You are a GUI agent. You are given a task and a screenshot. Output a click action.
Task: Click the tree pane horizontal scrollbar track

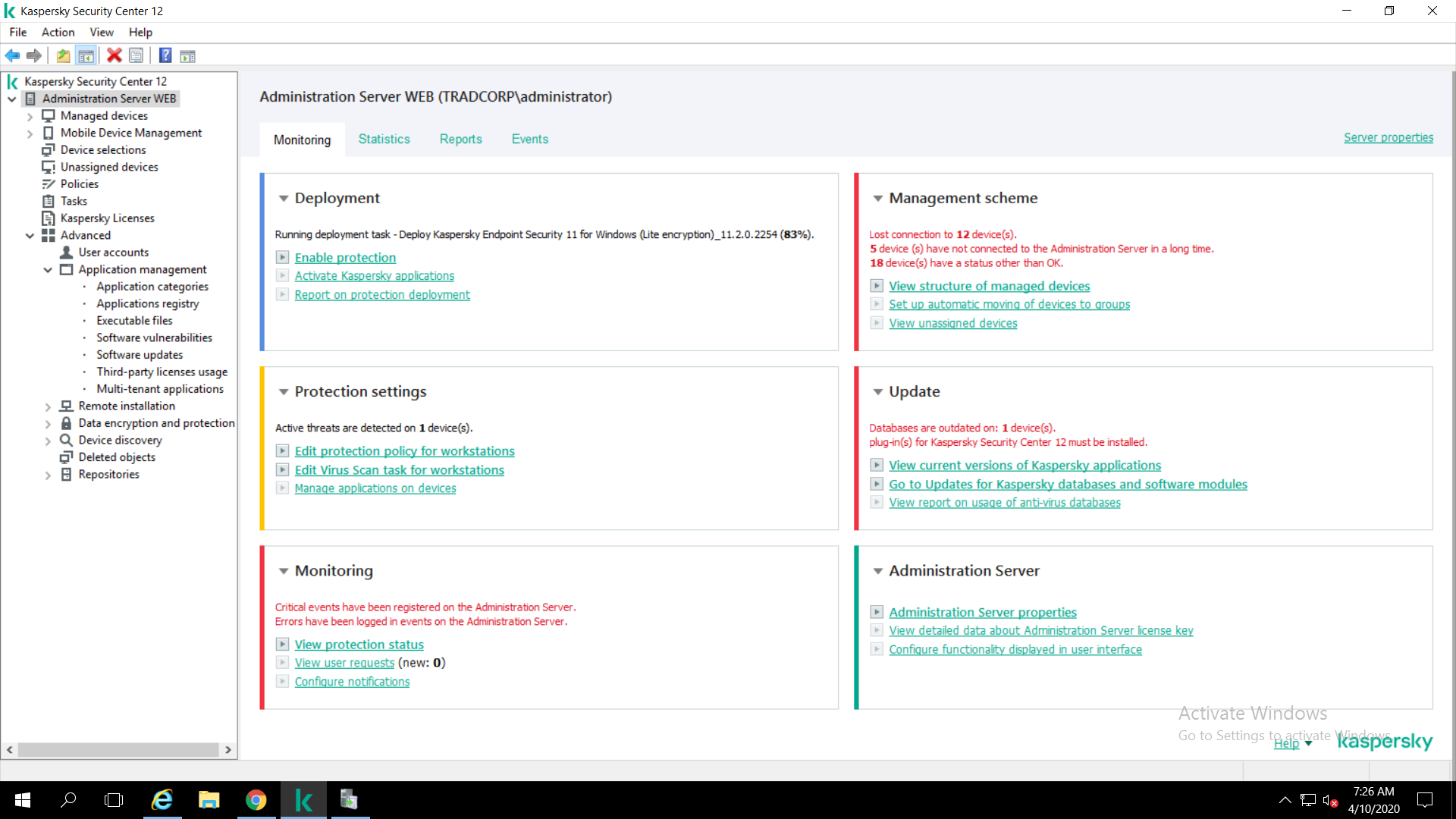click(x=118, y=750)
